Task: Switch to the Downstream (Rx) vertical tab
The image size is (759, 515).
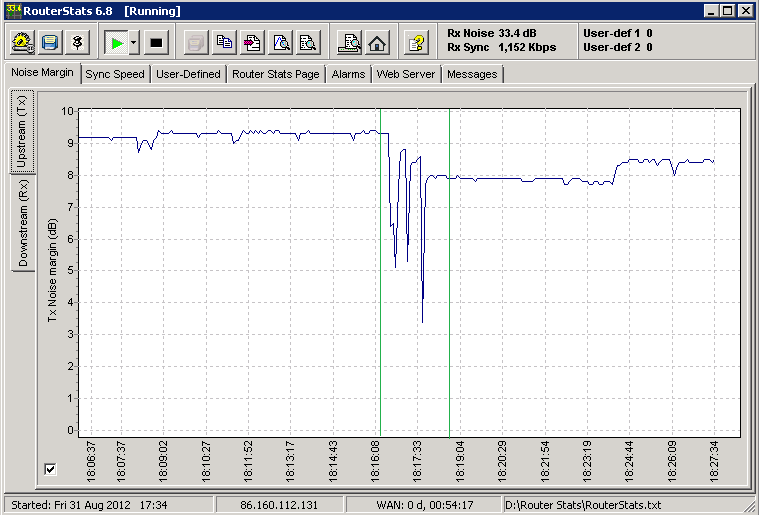Action: tap(23, 223)
